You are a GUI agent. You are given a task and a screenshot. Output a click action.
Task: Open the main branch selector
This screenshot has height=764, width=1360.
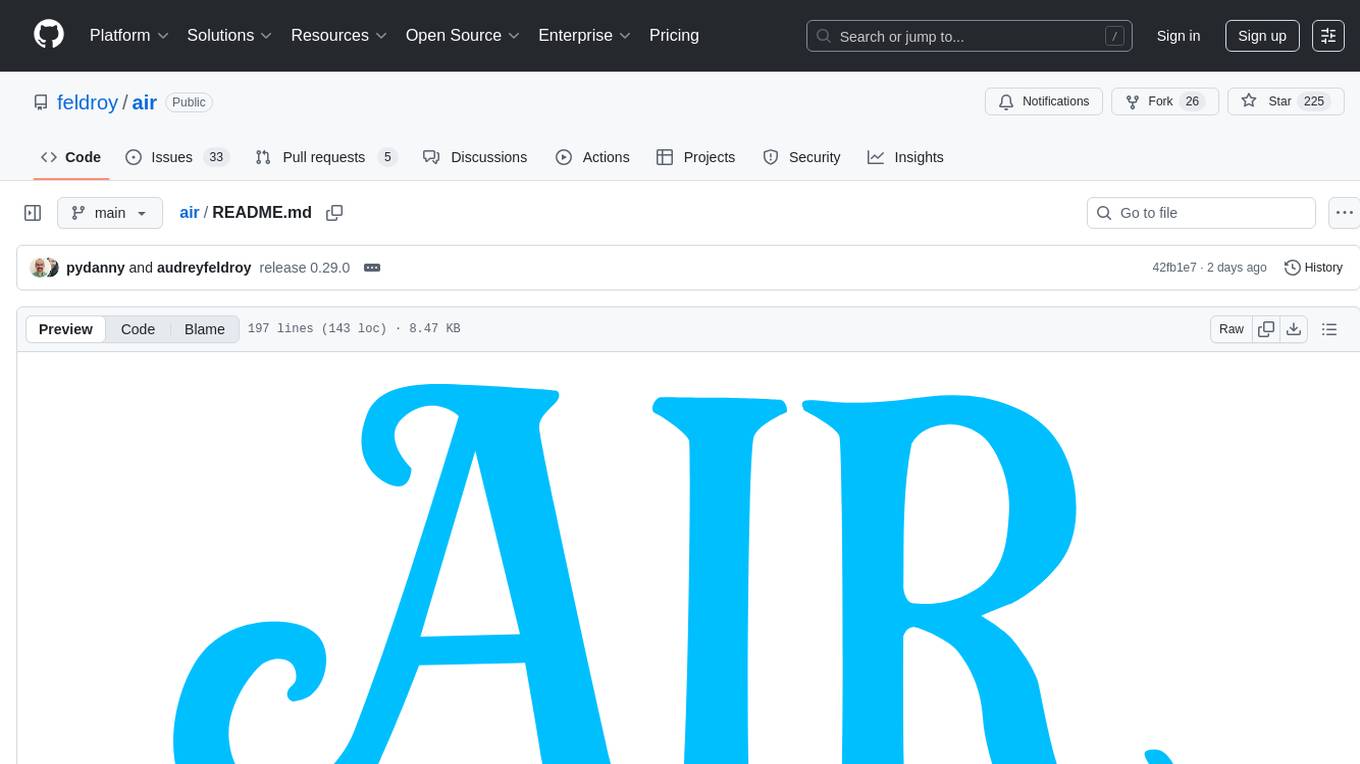click(110, 213)
